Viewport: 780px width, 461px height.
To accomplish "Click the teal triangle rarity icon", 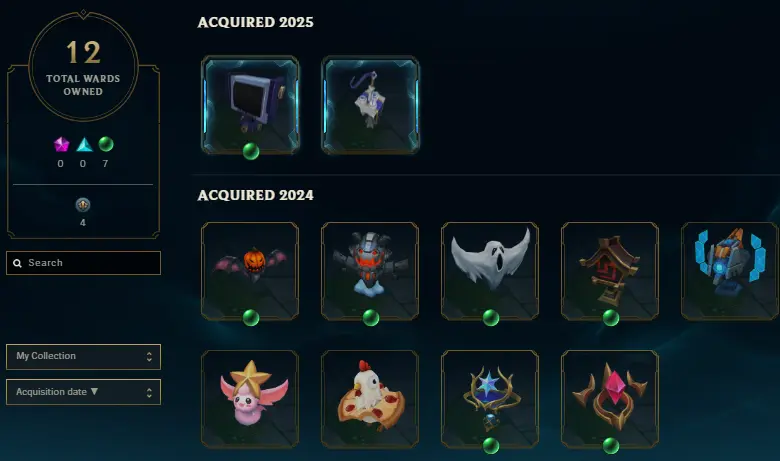I will click(84, 145).
